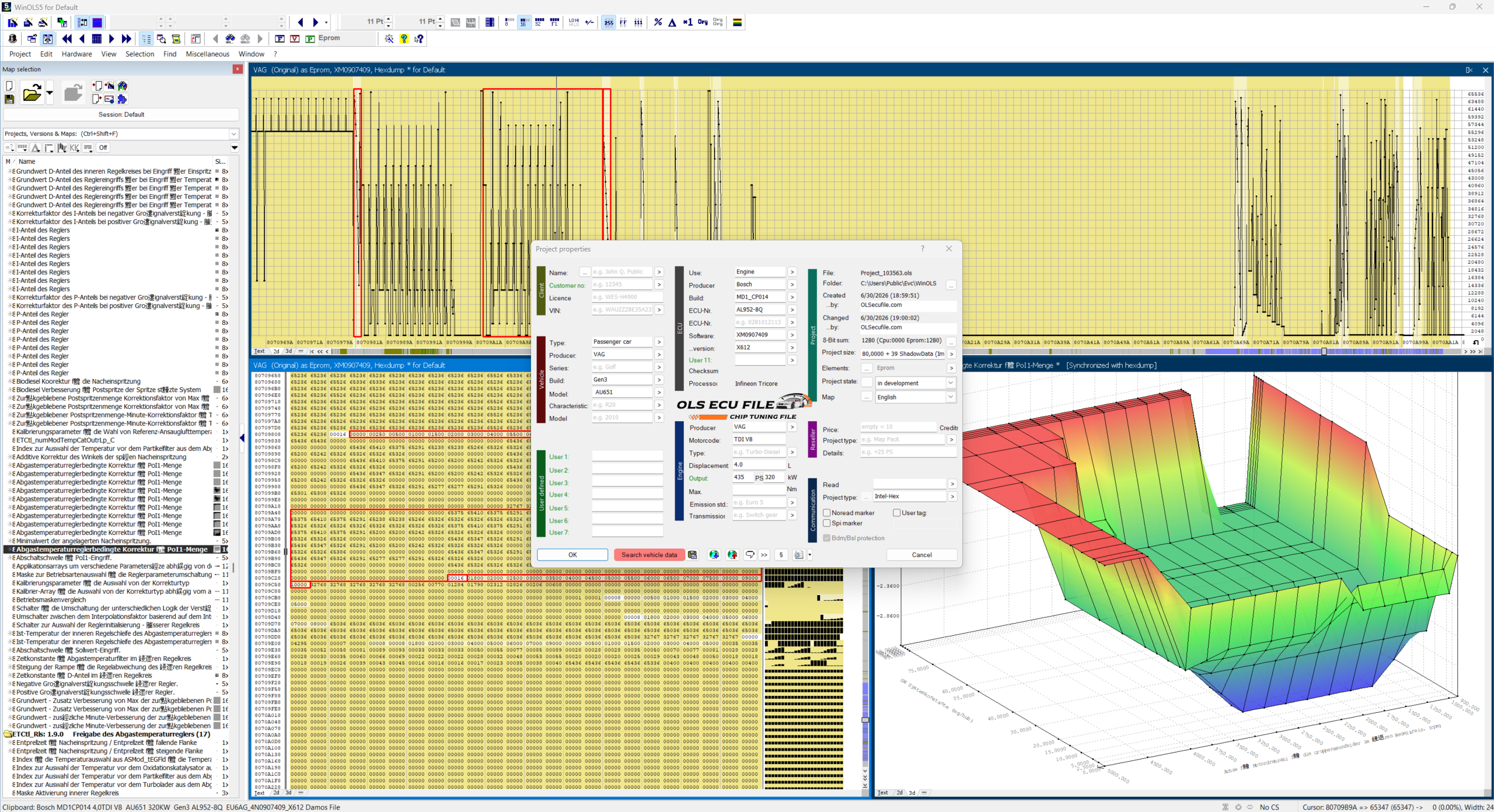Click the what's-this help cursor icon

(419, 38)
